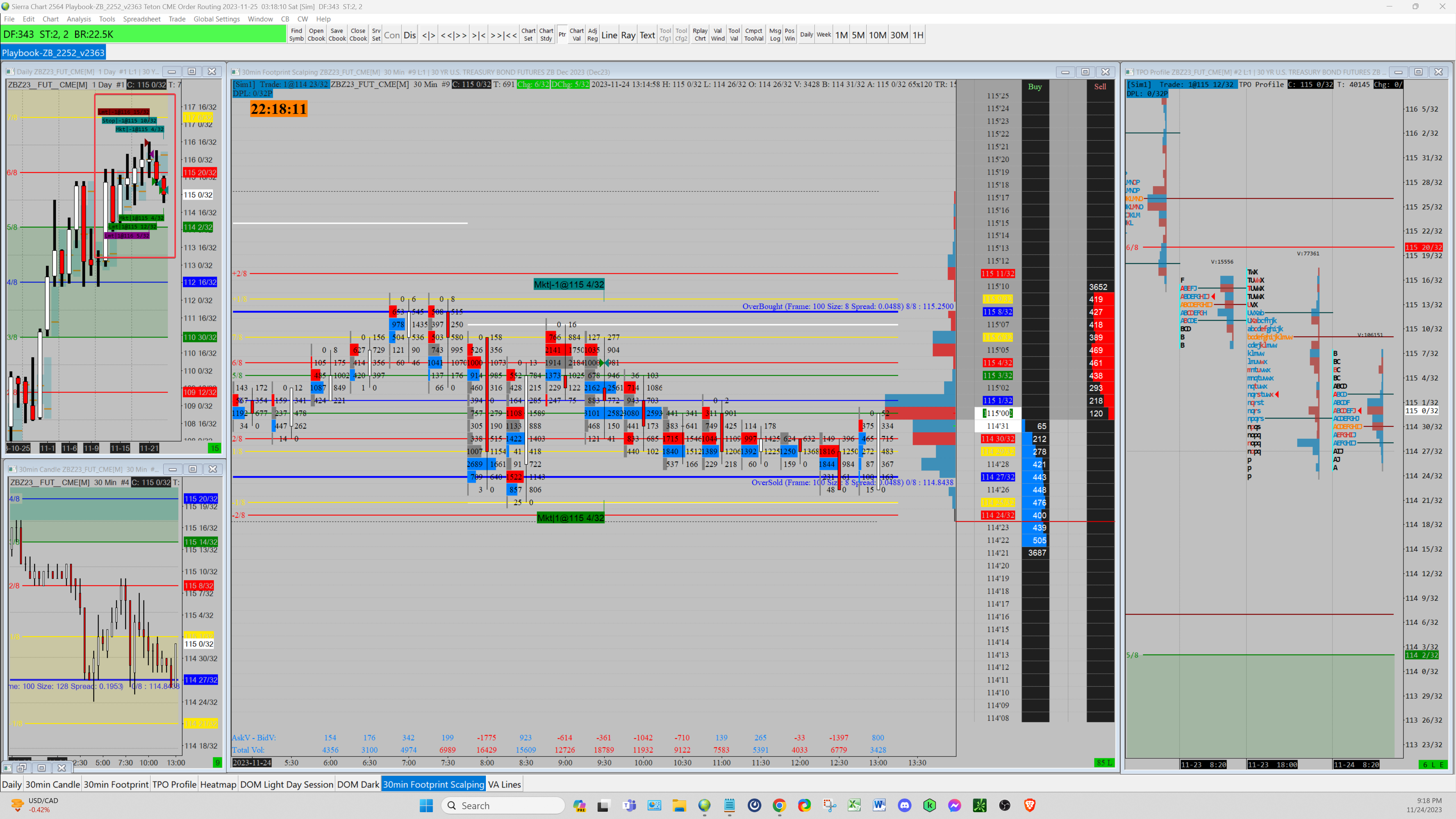Image resolution: width=1456 pixels, height=819 pixels.
Task: Open the Global Settings menu
Action: click(x=217, y=19)
